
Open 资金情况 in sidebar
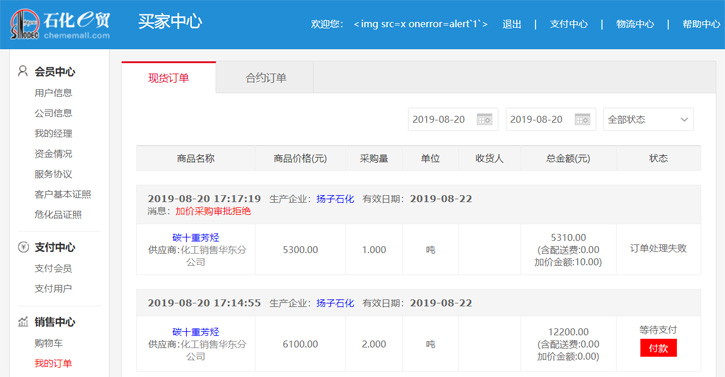(x=53, y=154)
